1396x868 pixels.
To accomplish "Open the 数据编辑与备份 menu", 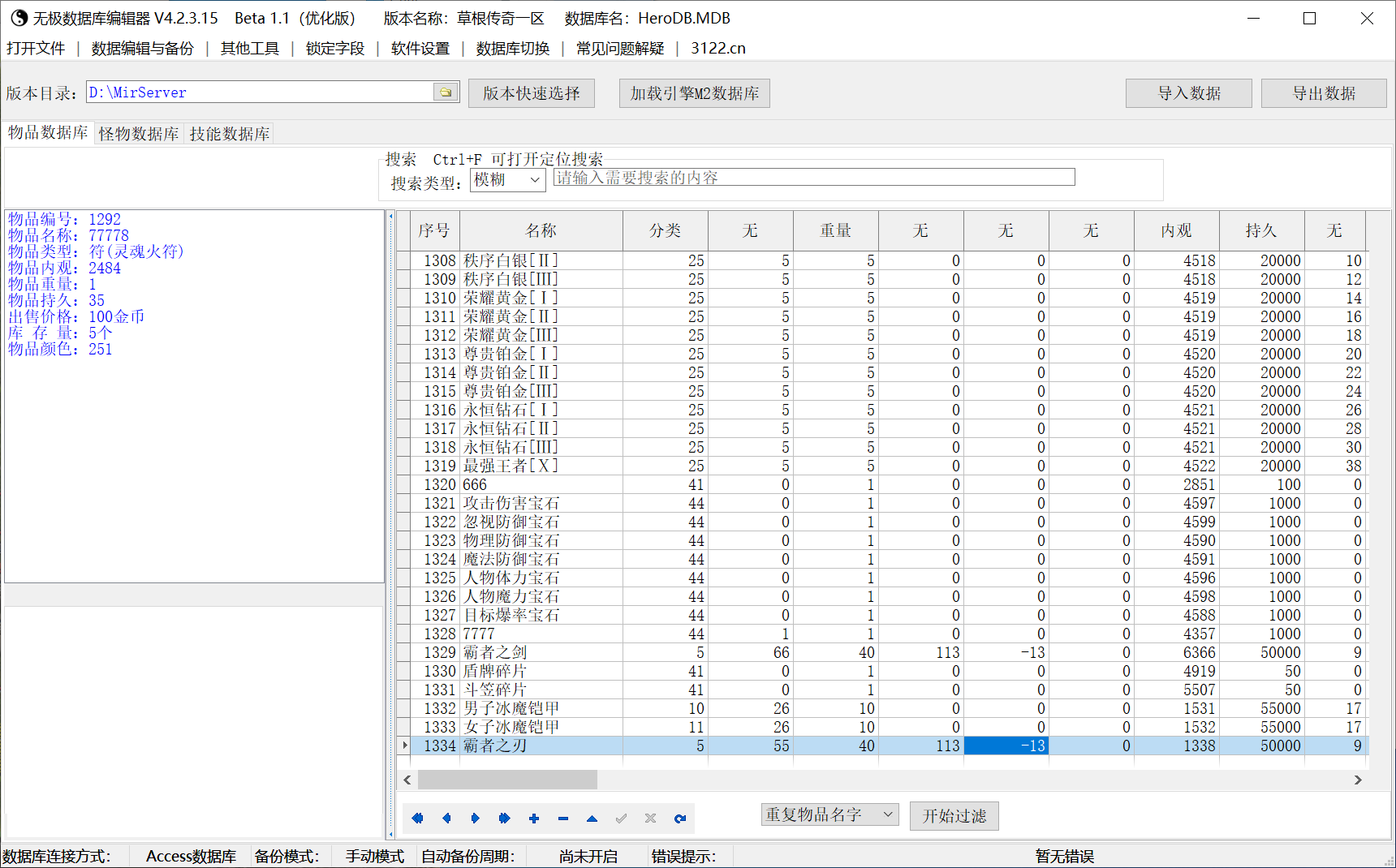I will point(143,48).
